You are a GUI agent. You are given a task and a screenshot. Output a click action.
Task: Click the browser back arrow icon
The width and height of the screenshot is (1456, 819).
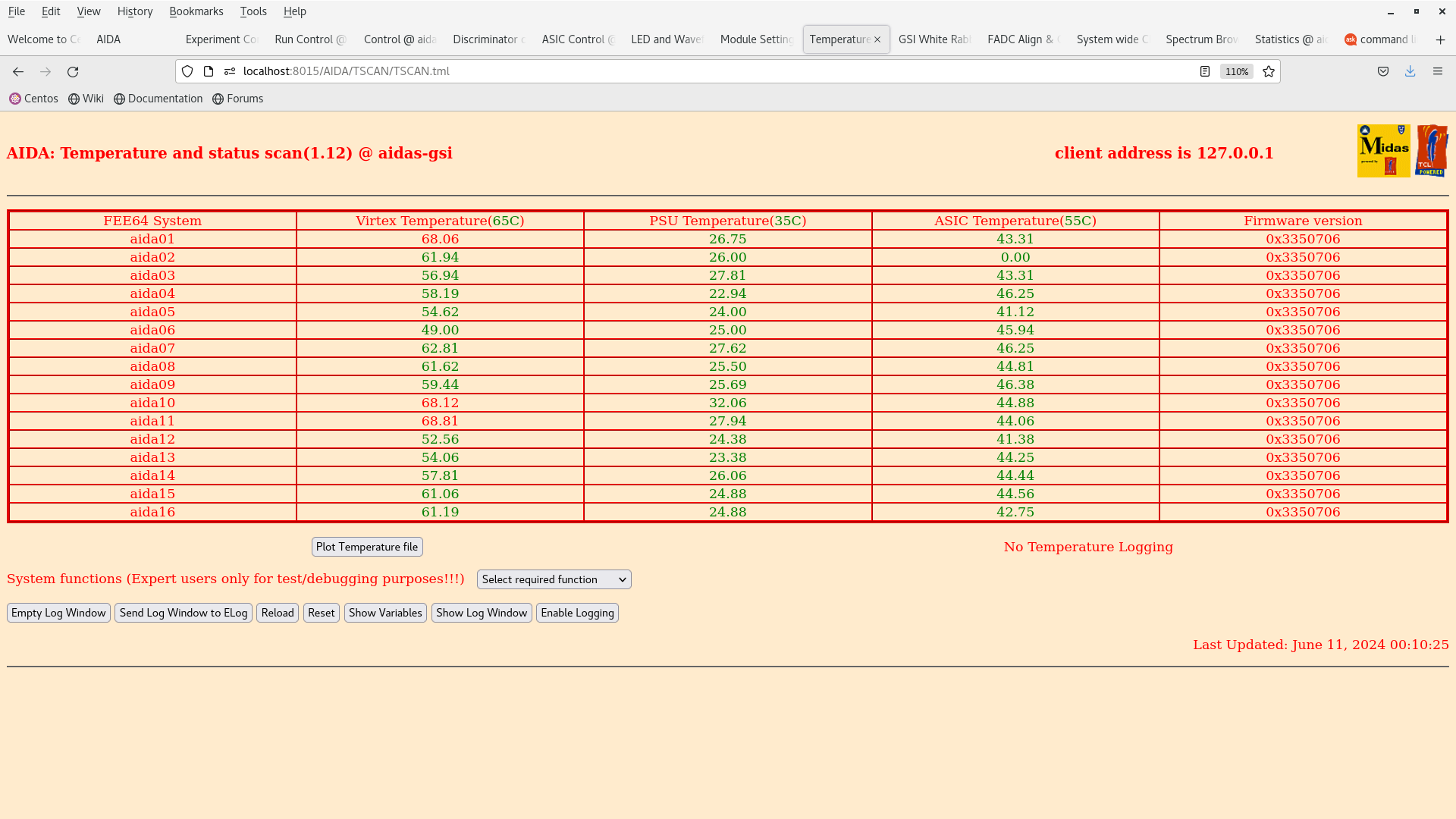[18, 71]
